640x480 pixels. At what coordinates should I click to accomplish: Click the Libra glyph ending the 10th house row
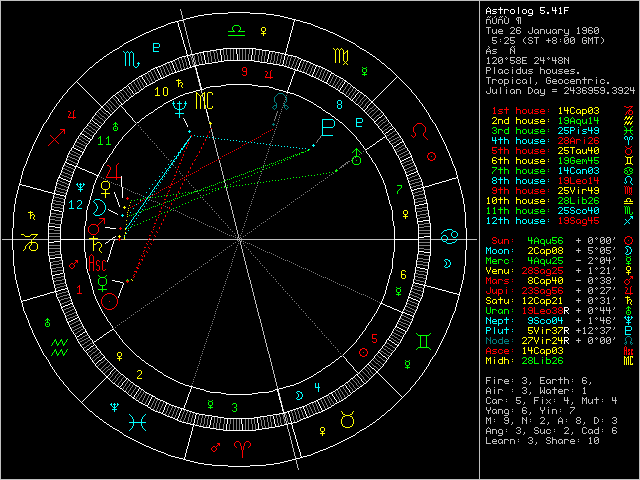click(x=628, y=201)
